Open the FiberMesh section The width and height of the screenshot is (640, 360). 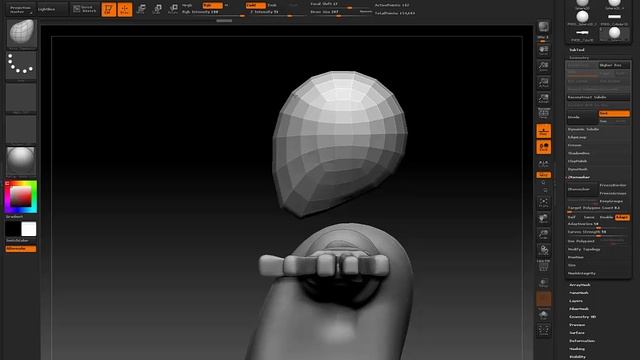(579, 309)
